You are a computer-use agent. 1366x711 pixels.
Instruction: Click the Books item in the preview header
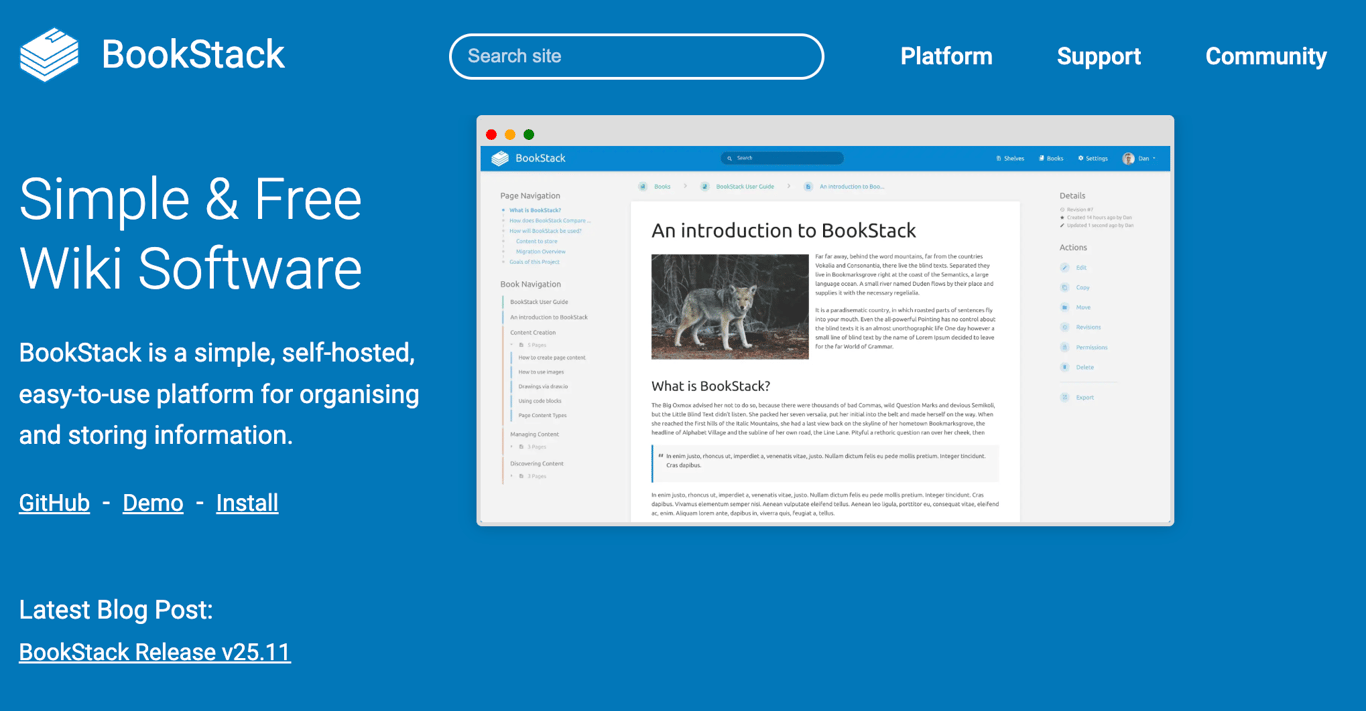point(1051,158)
